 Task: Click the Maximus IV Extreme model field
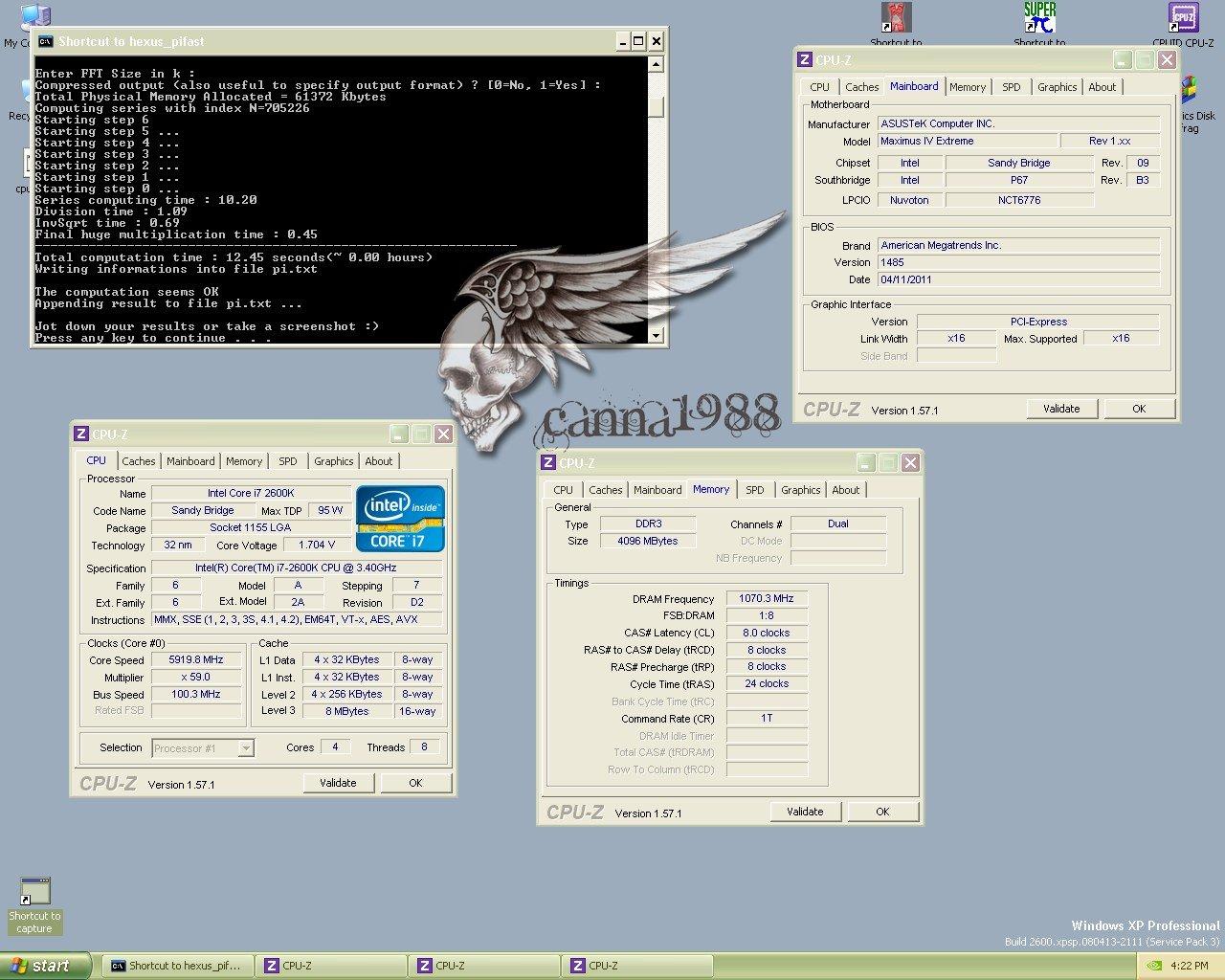tap(967, 142)
